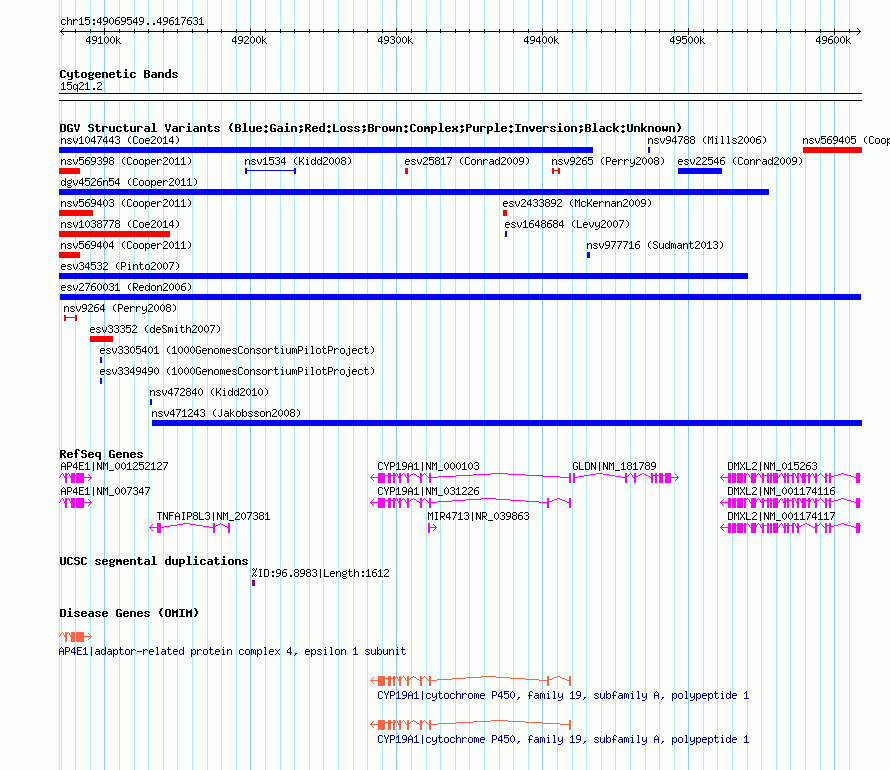Select the DMXL2|NM_001174117 transcript label

coord(782,516)
